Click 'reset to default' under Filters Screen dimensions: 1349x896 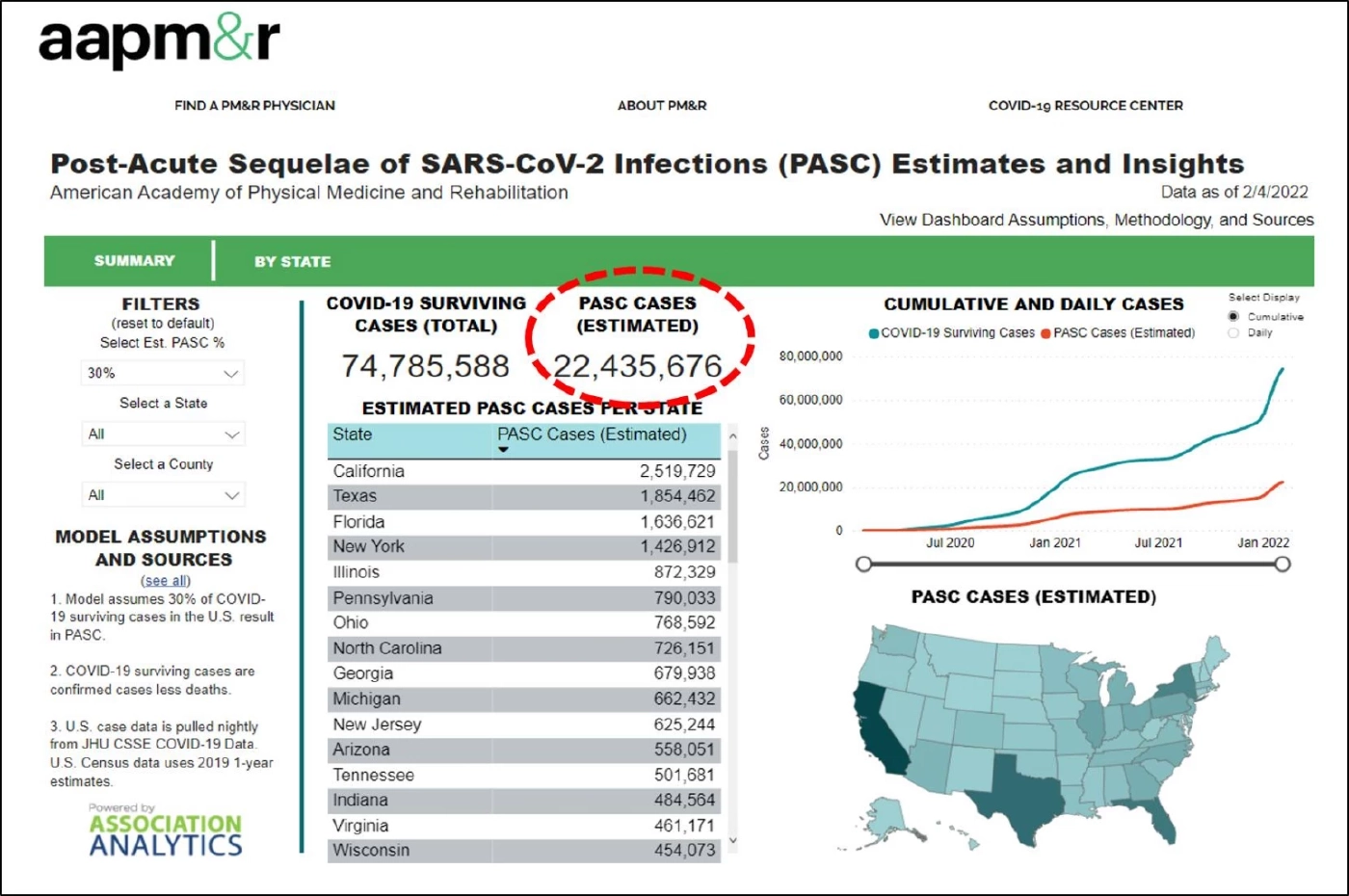point(163,324)
